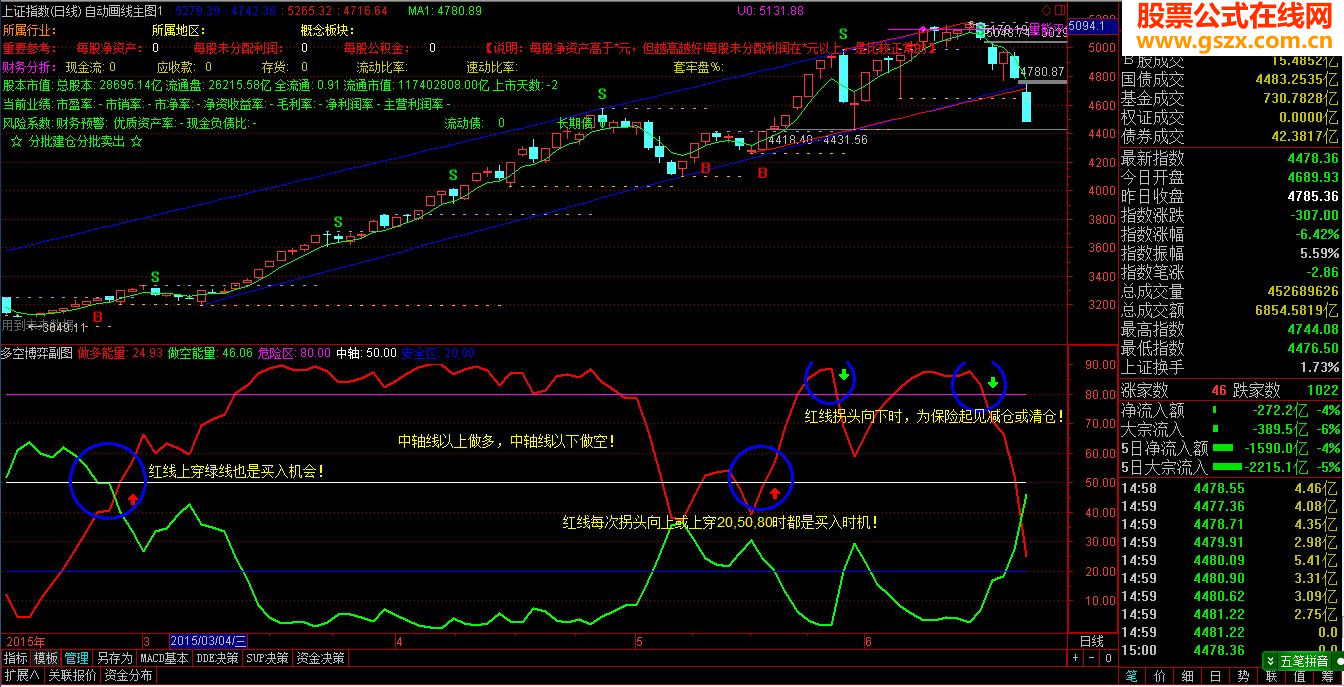The height and width of the screenshot is (687, 1344).
Task: Click the 日线 period selector
Action: 1091,641
